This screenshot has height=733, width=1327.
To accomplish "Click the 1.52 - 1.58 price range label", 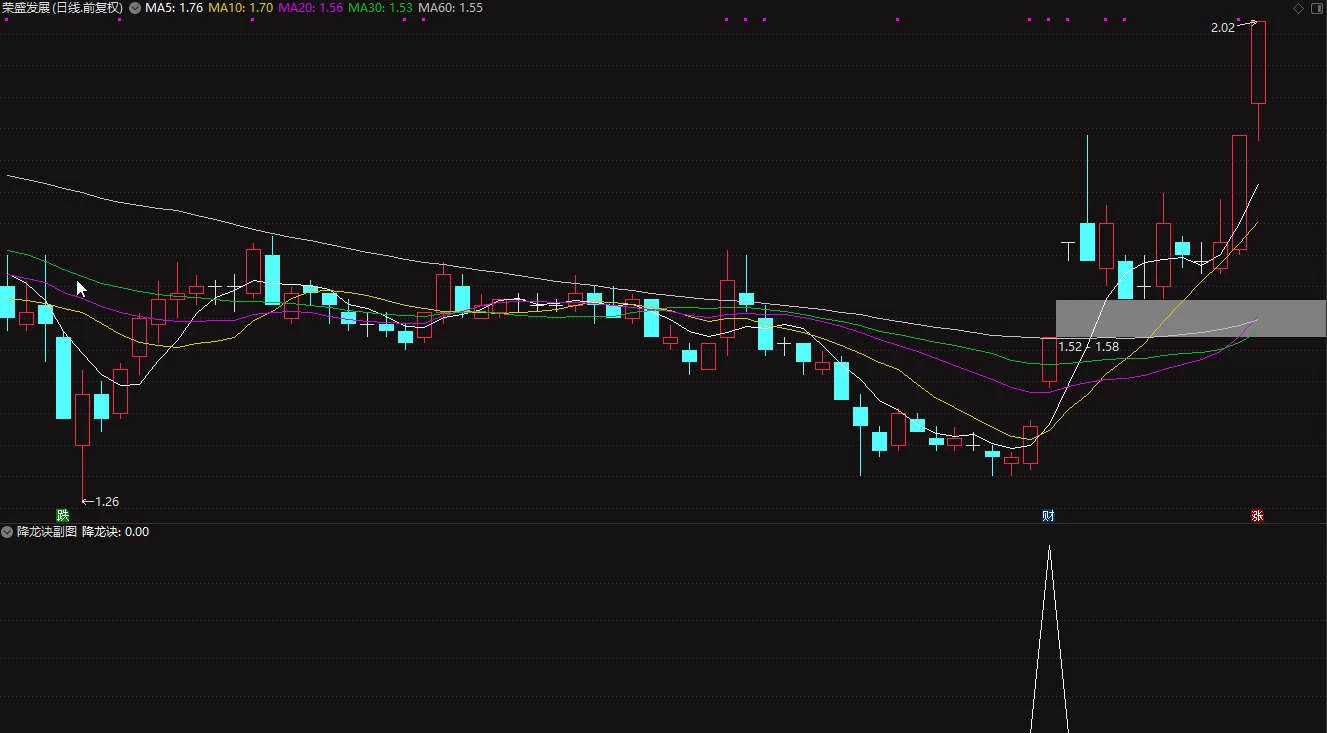I will pos(1088,347).
